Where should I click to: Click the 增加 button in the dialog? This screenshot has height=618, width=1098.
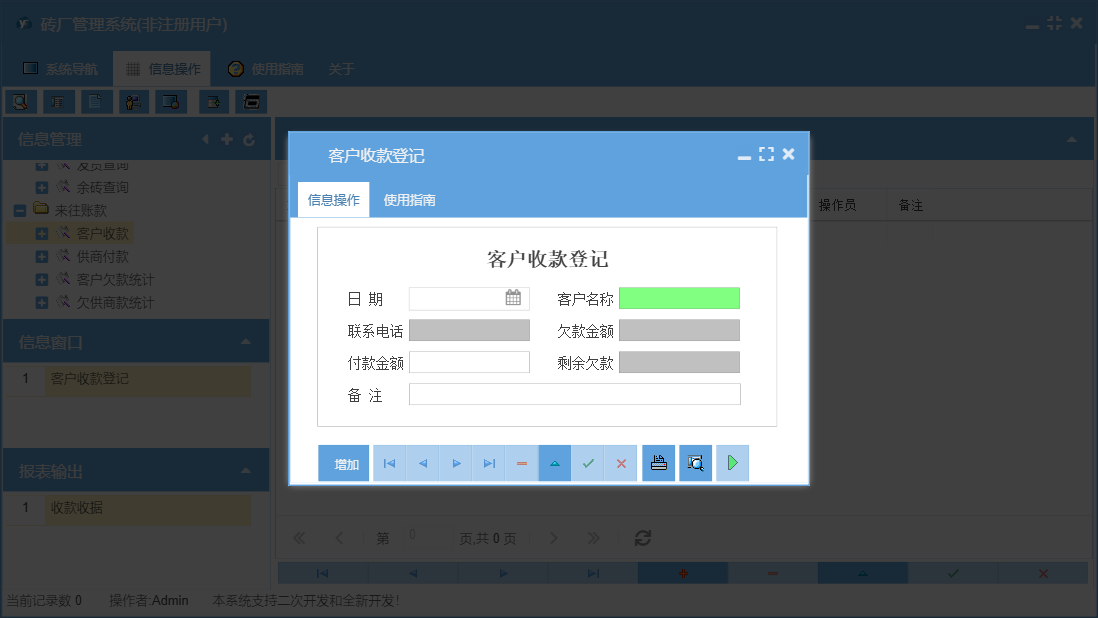(343, 462)
